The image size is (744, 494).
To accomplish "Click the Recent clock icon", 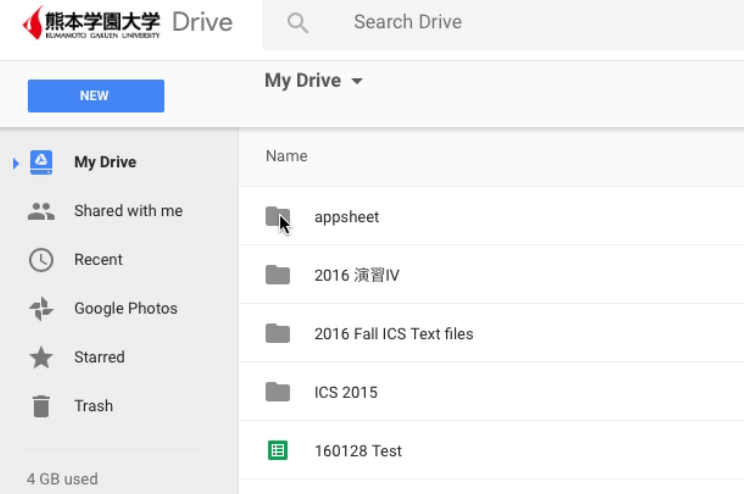I will coord(41,260).
